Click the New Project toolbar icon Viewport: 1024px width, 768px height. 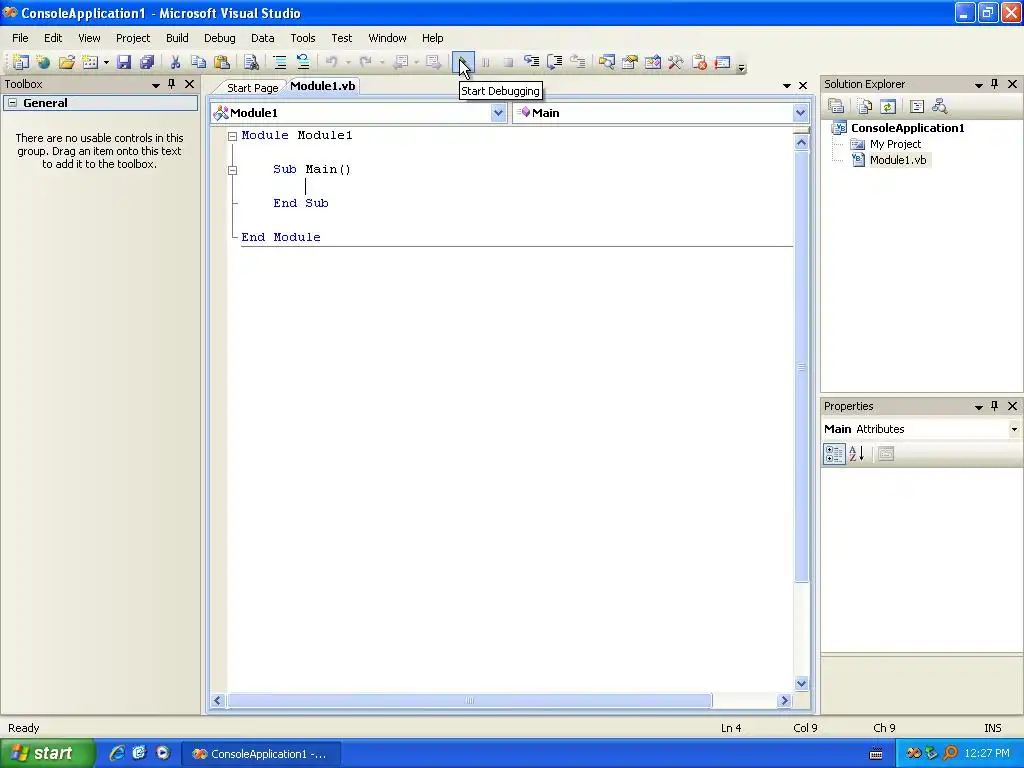tap(21, 62)
